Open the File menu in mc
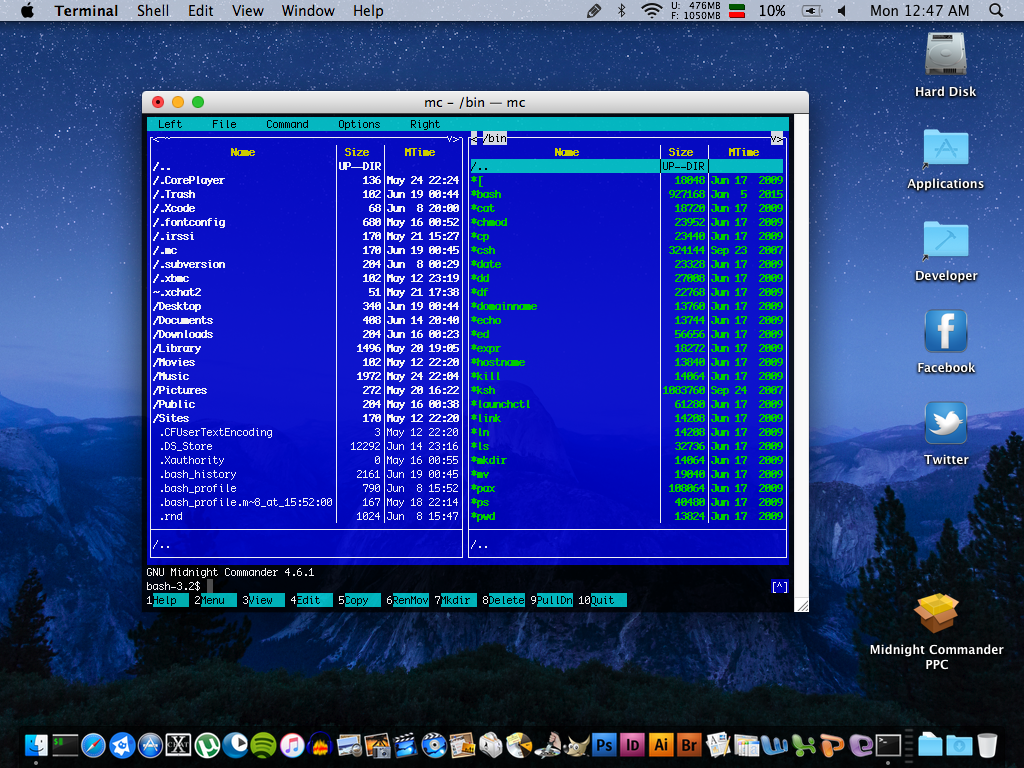This screenshot has height=768, width=1024. tap(224, 124)
